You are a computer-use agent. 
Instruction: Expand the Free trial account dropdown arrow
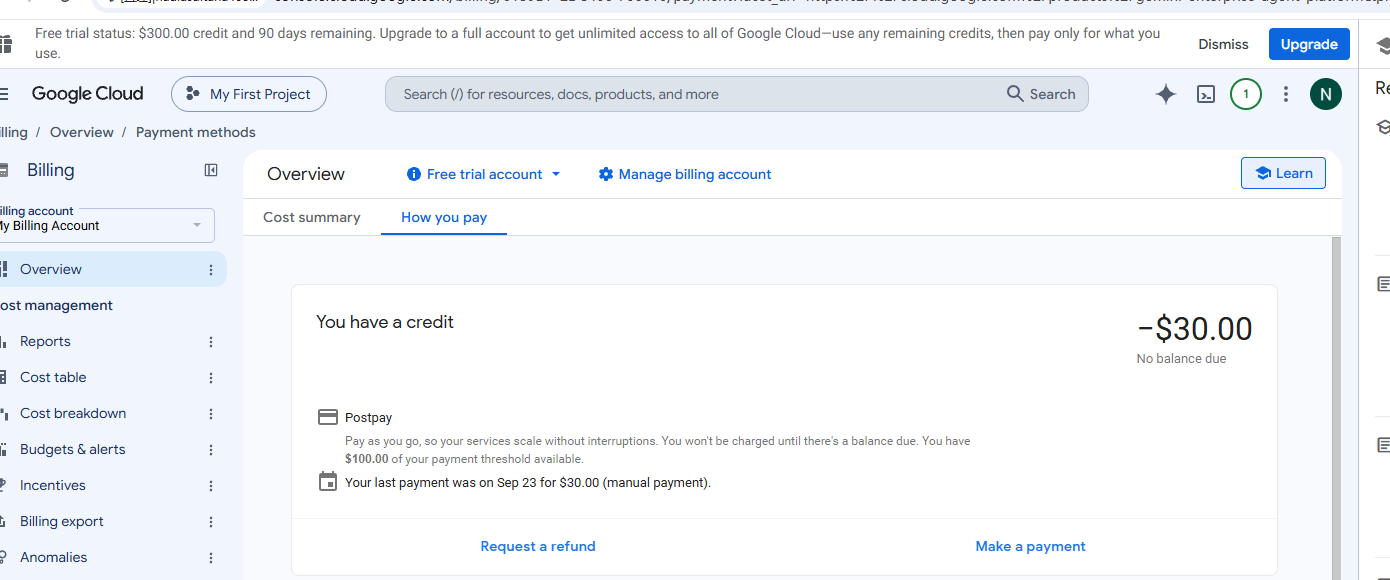[x=556, y=174]
